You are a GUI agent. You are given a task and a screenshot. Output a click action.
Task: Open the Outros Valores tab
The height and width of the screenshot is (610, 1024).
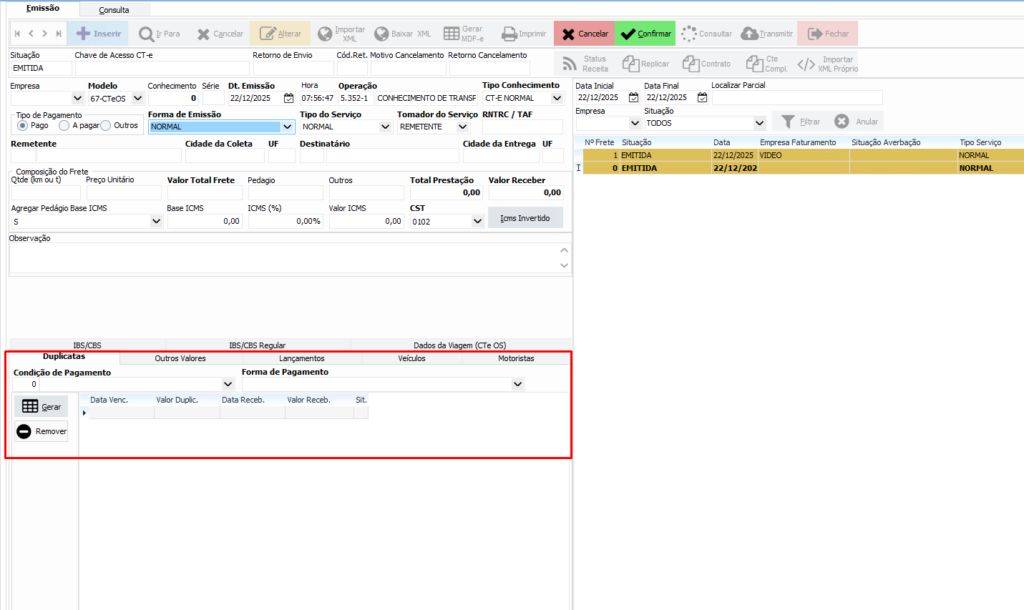coord(180,358)
